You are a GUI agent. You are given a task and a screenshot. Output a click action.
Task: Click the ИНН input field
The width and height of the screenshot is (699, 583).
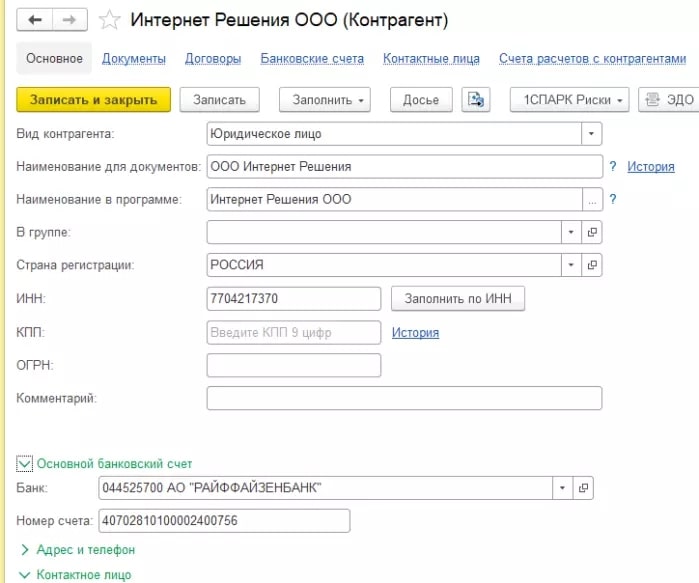click(294, 299)
